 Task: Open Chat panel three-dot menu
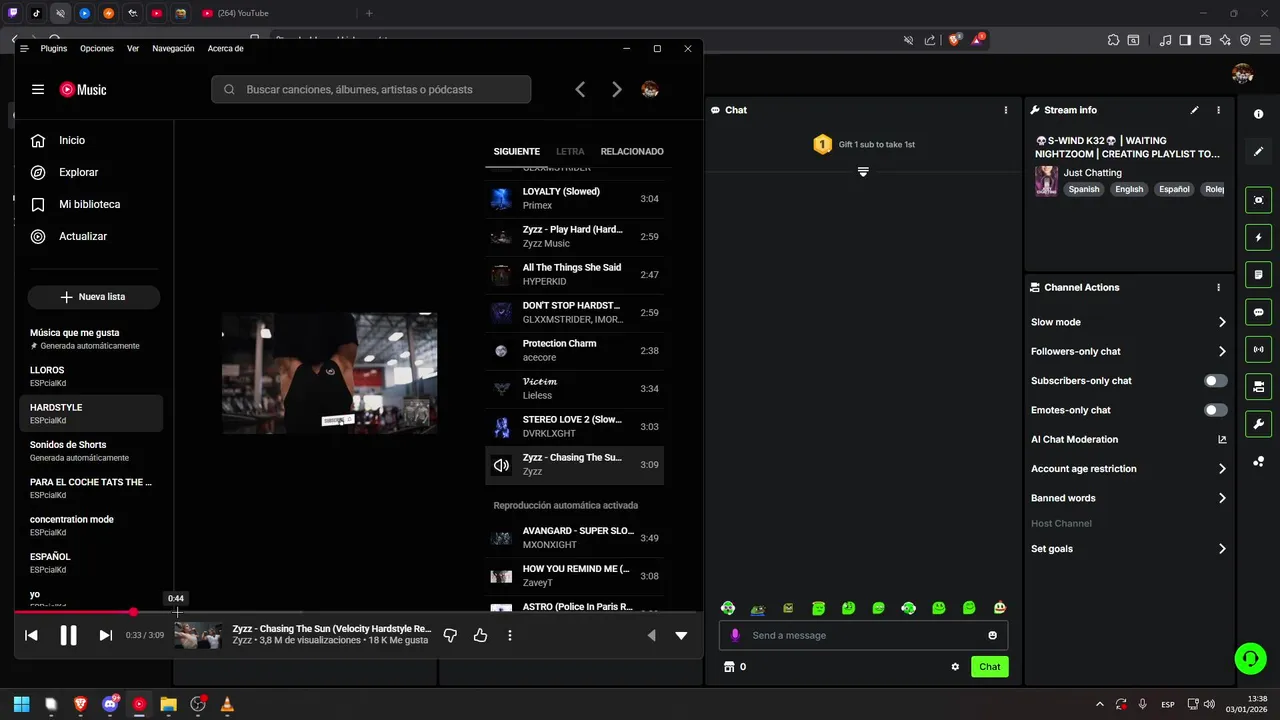point(1006,110)
